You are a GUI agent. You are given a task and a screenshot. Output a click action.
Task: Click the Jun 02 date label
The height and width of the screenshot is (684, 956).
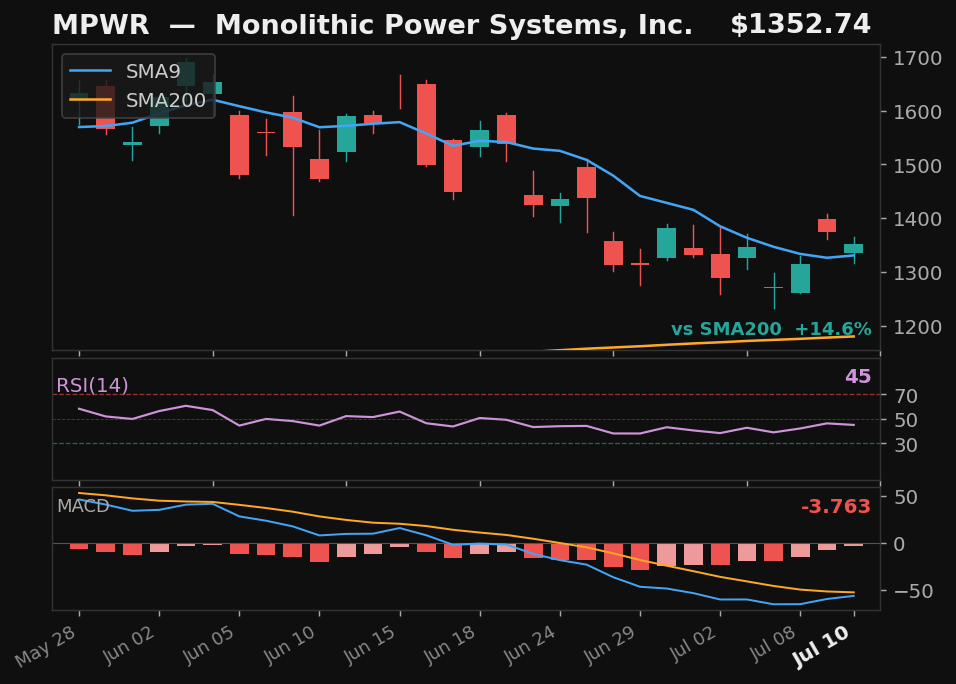[129, 645]
